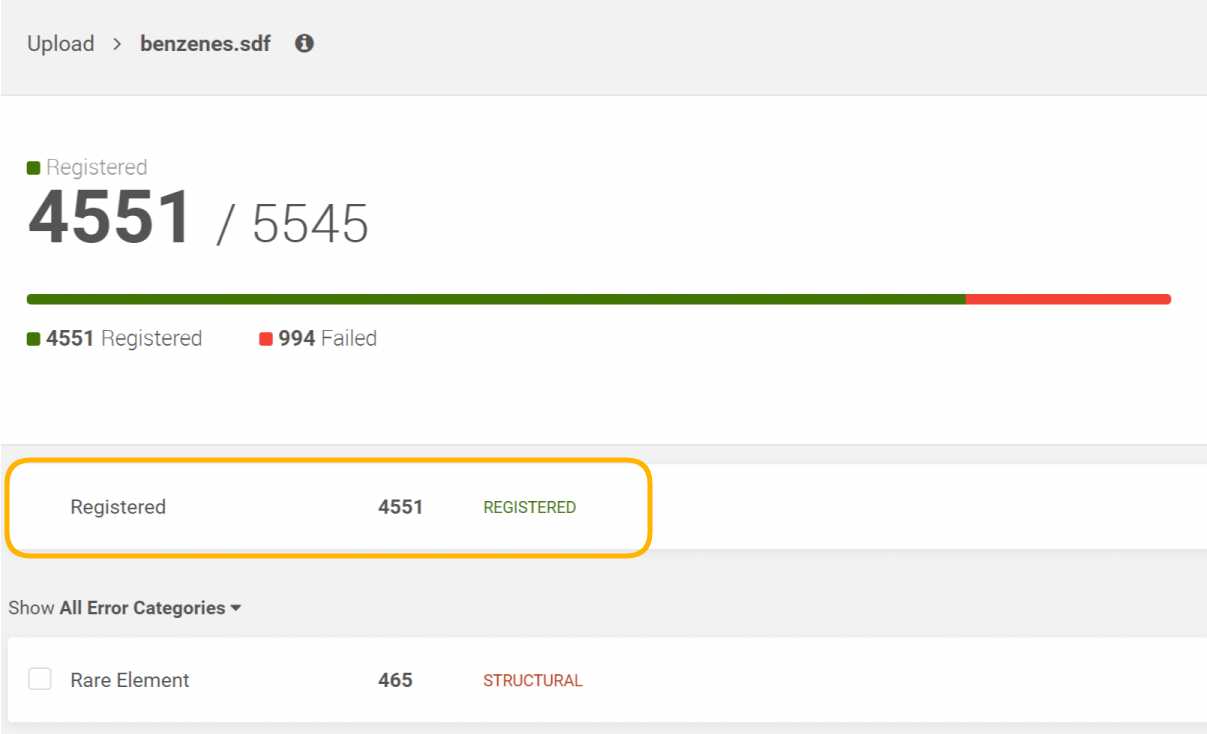Click the green REGISTERED status tag

tap(529, 508)
